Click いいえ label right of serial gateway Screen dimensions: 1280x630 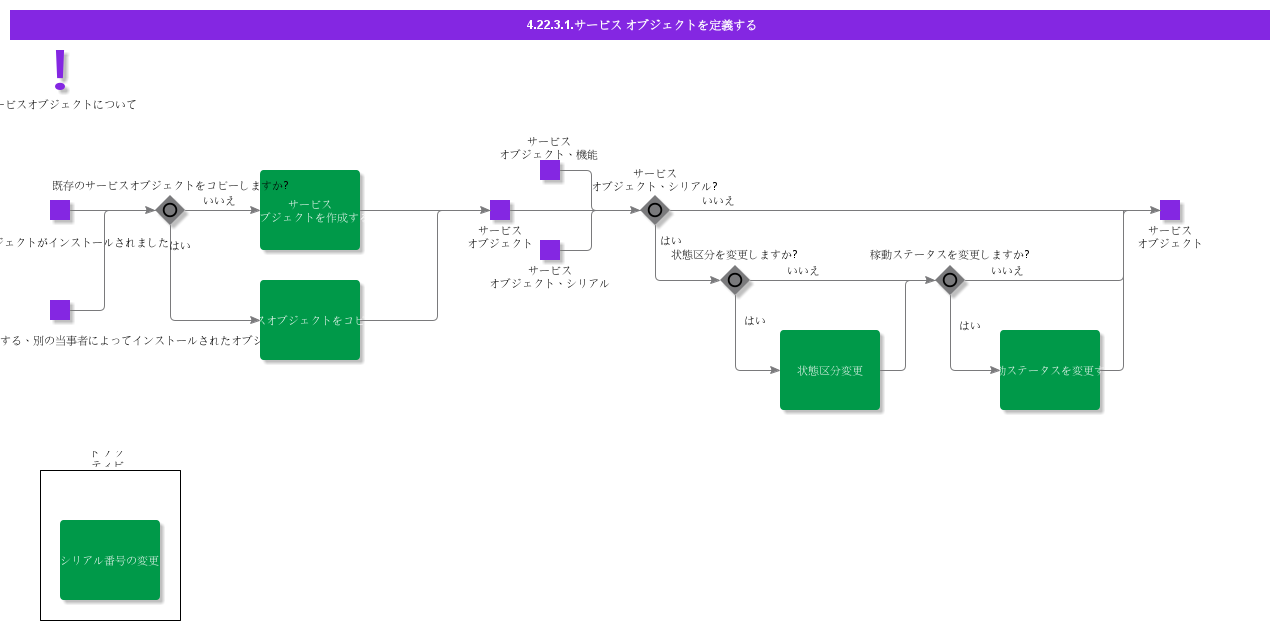point(718,200)
